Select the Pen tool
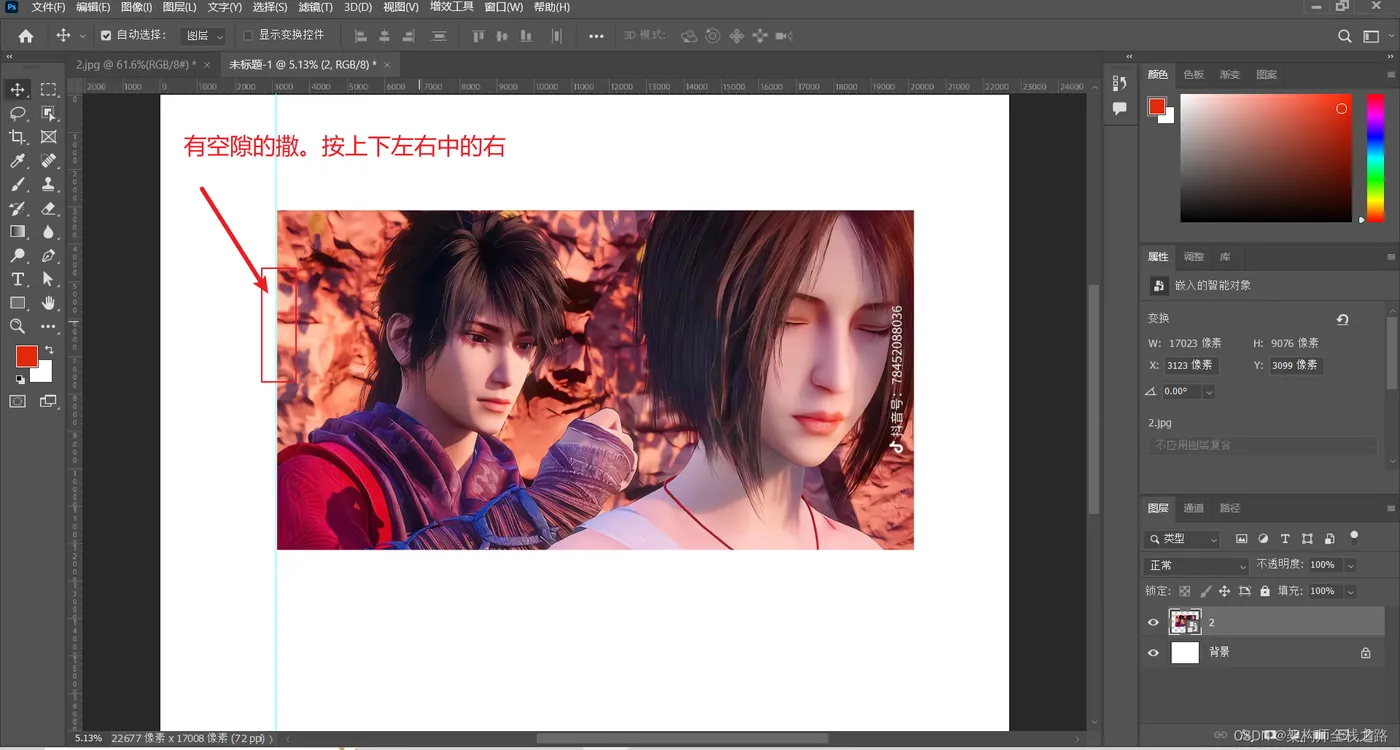Viewport: 1400px width, 750px height. tap(48, 256)
